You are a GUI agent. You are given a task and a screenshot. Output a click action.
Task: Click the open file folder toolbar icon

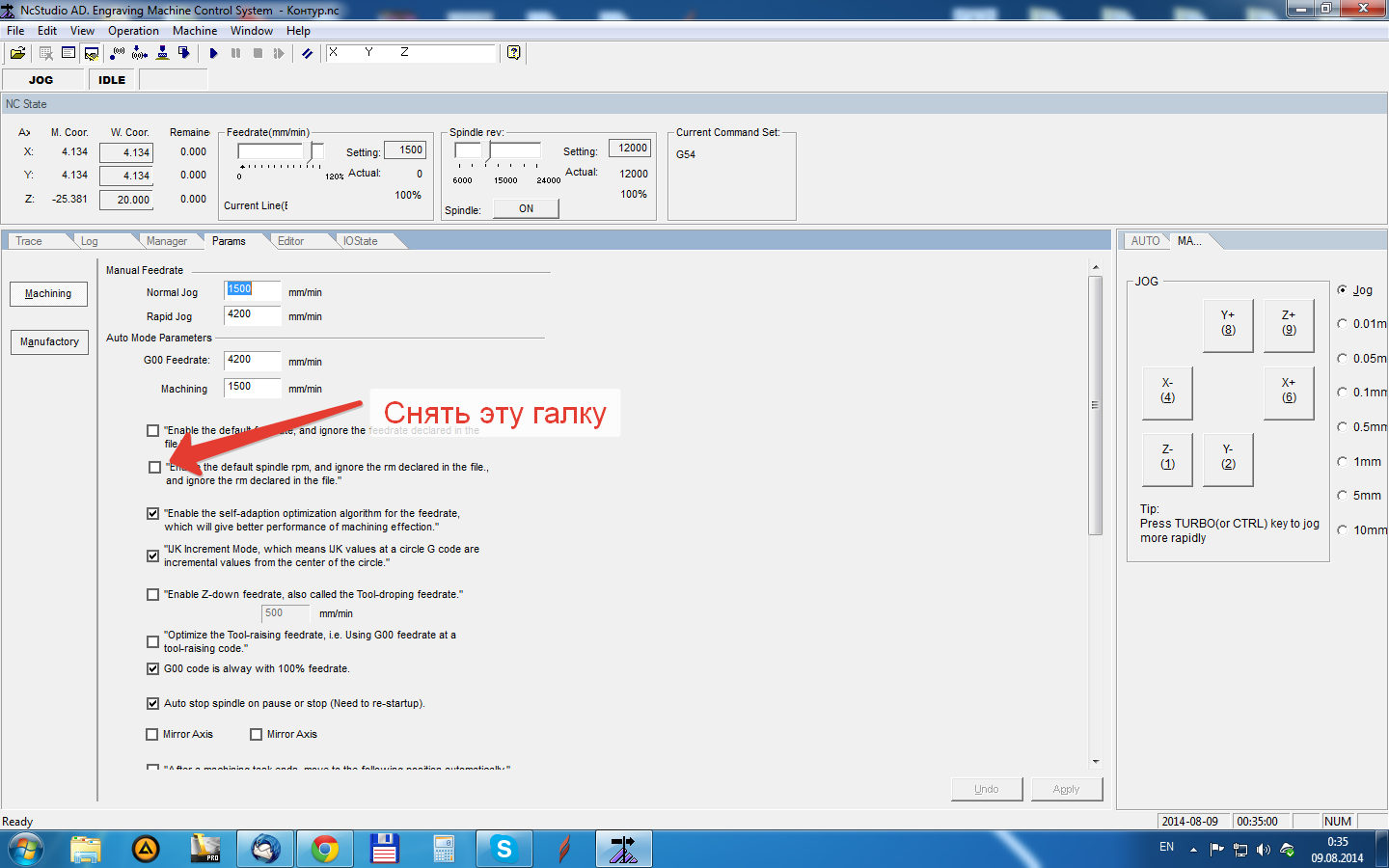point(17,53)
